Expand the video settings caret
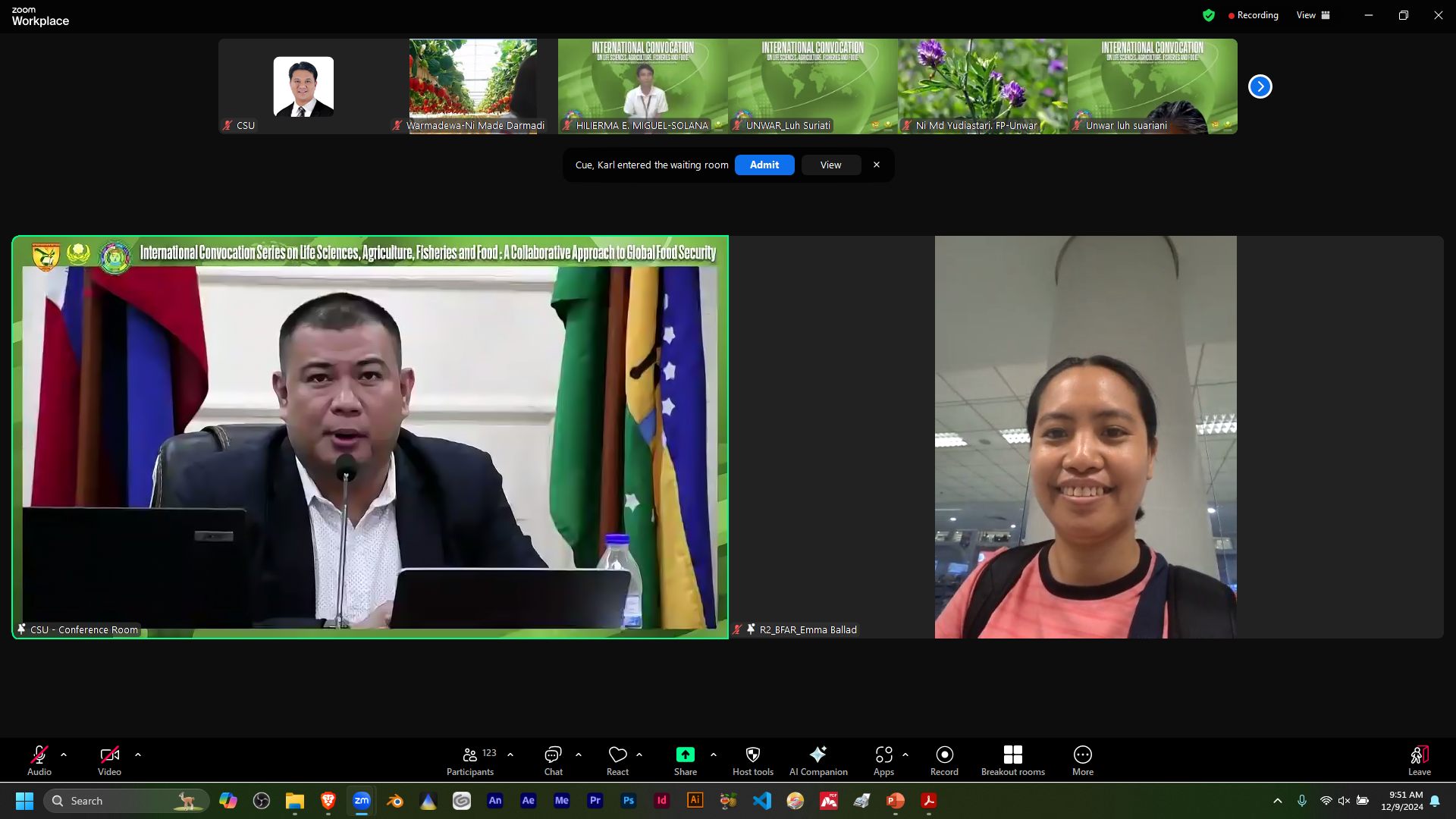 pyautogui.click(x=138, y=755)
